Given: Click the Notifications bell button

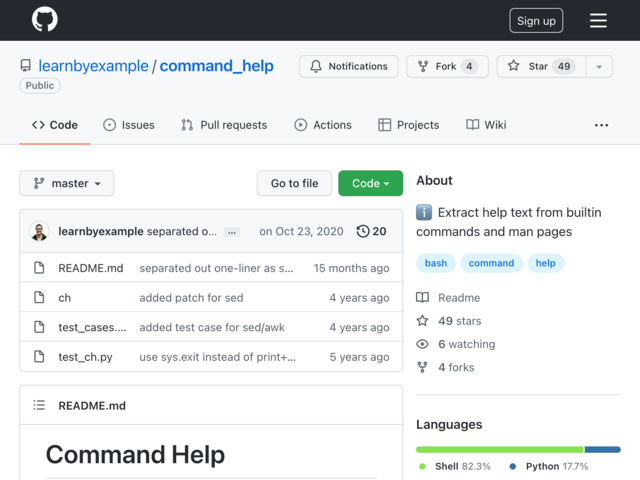Looking at the screenshot, I should click(349, 66).
